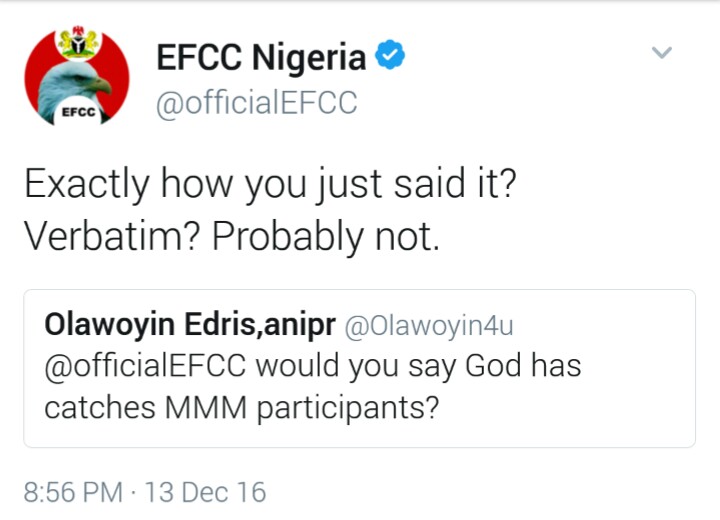Visit the @officialEFCC handle below the name
The image size is (720, 520).
(257, 102)
